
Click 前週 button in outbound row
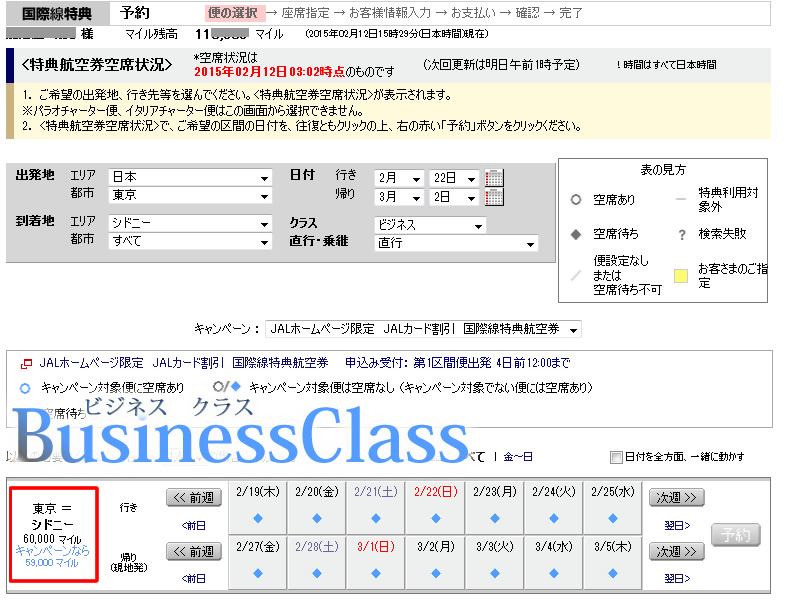pos(194,497)
